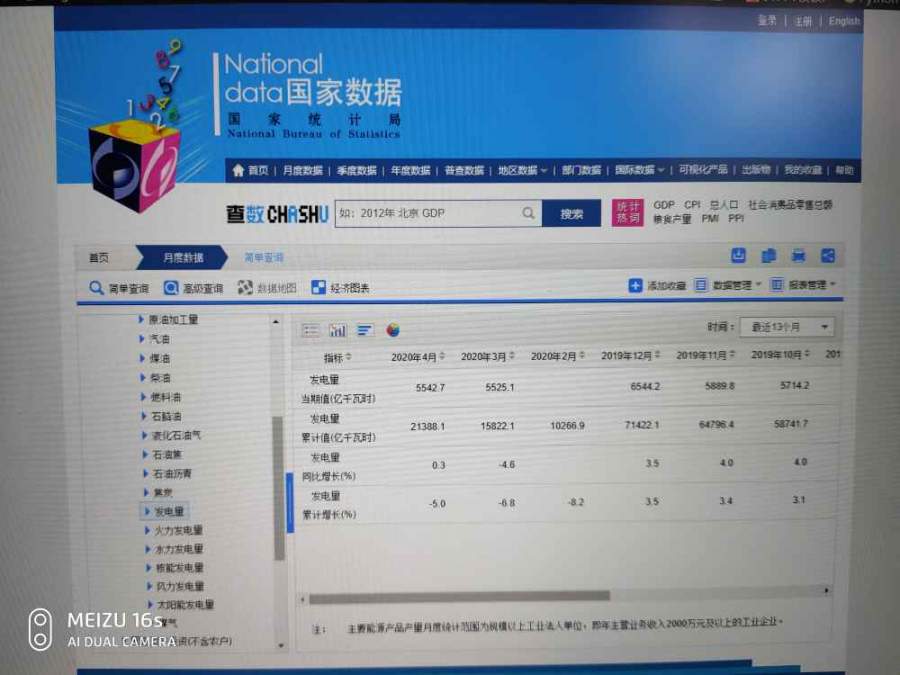The image size is (900, 675).
Task: Click the 查数 CHASHU logo
Action: (277, 215)
